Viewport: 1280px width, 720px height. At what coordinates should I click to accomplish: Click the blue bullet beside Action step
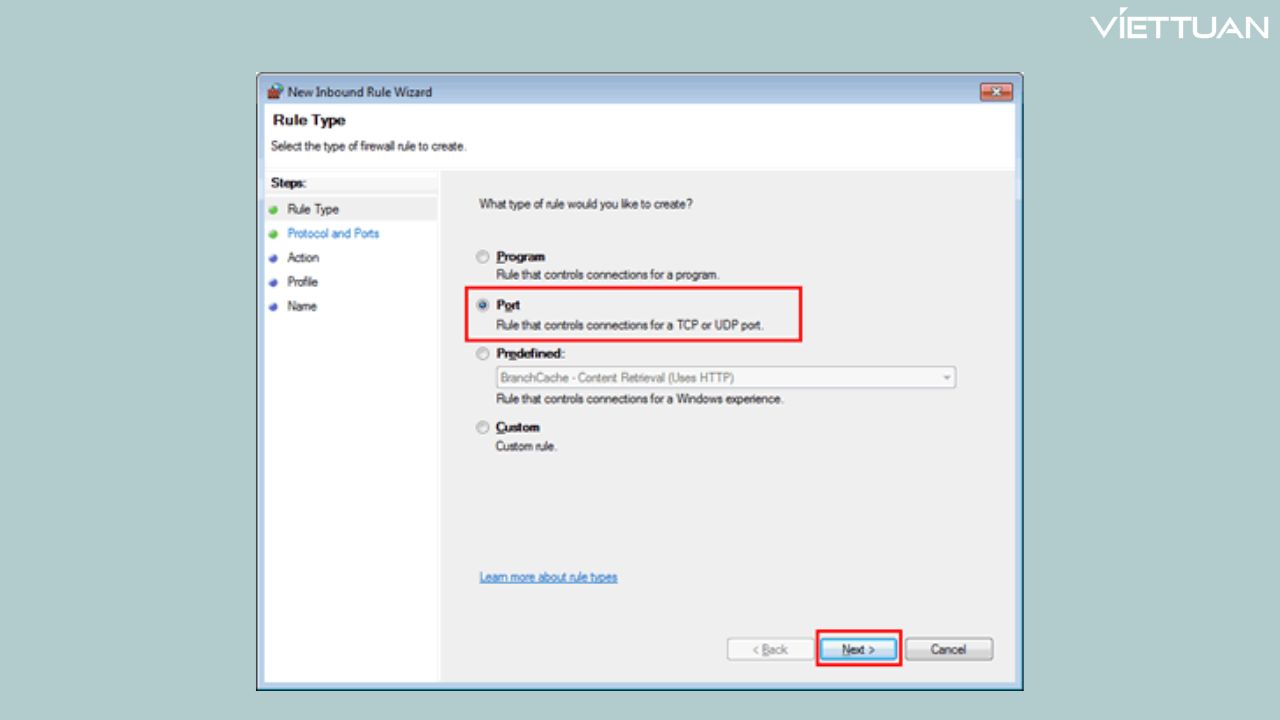273,258
